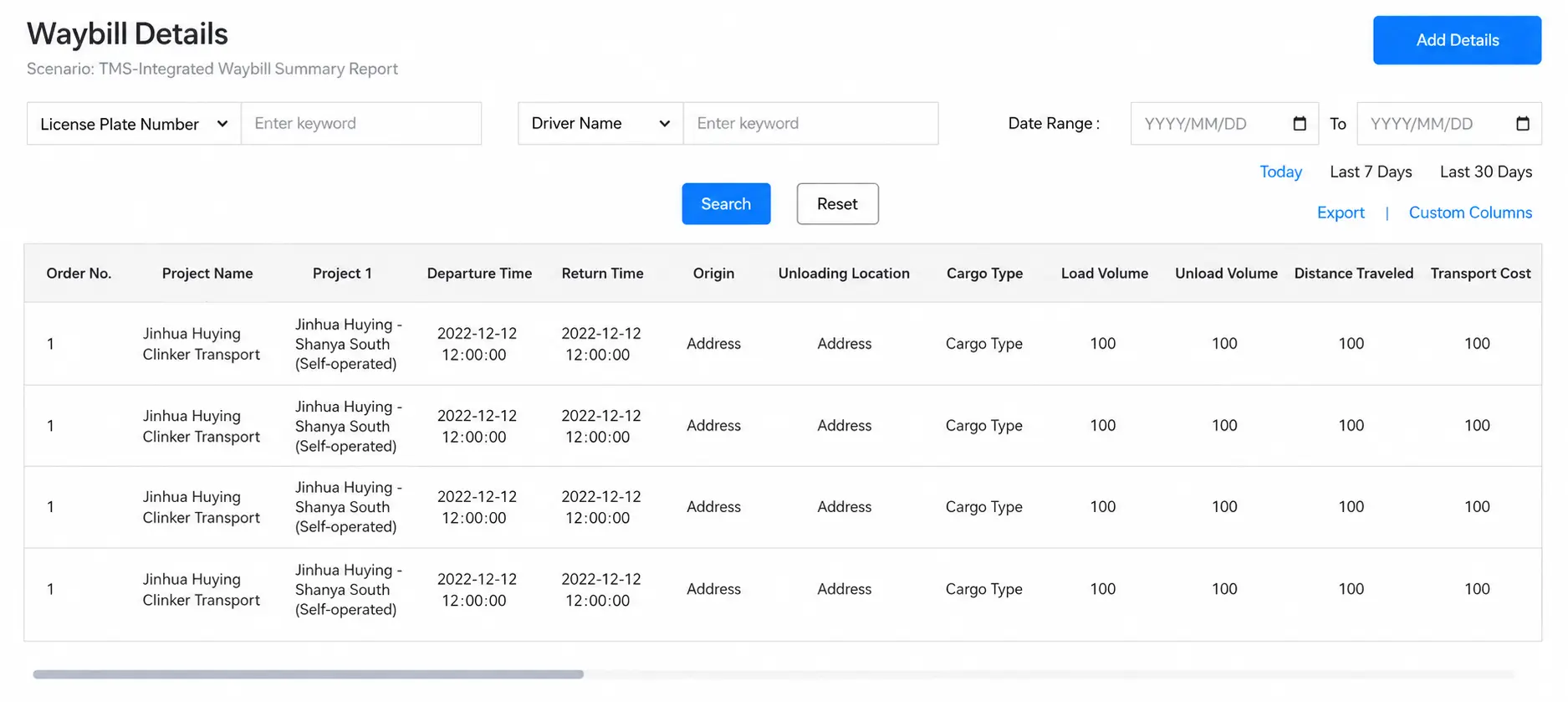Filter by Last 30 Days
1568x702 pixels.
click(1486, 172)
